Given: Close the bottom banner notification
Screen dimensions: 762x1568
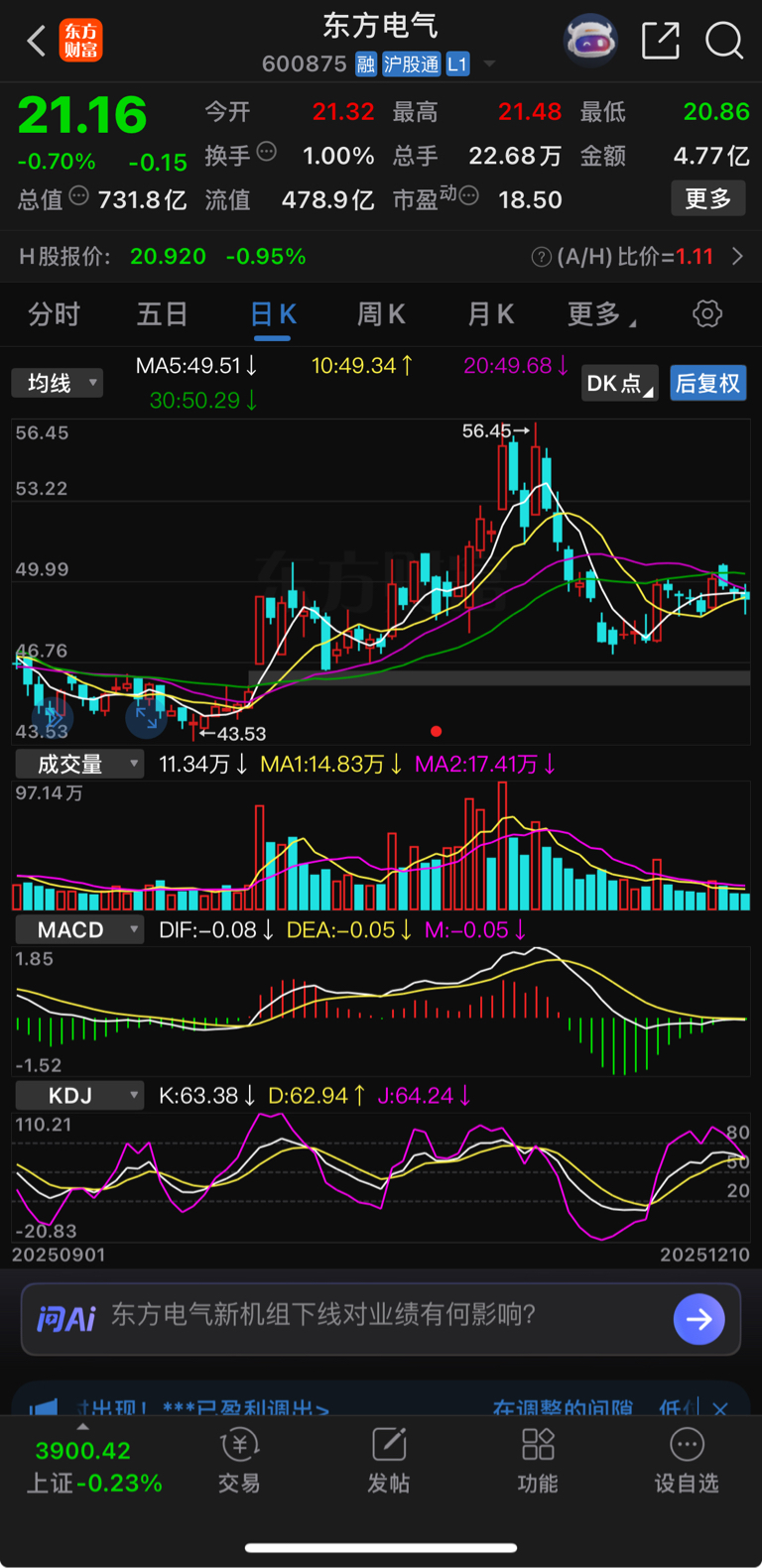Looking at the screenshot, I should pos(720,1408).
